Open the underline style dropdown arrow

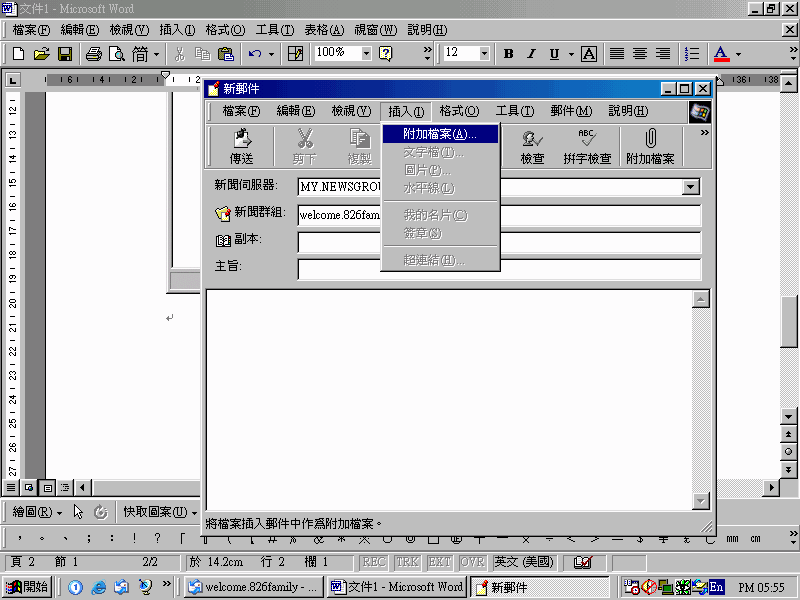point(571,54)
